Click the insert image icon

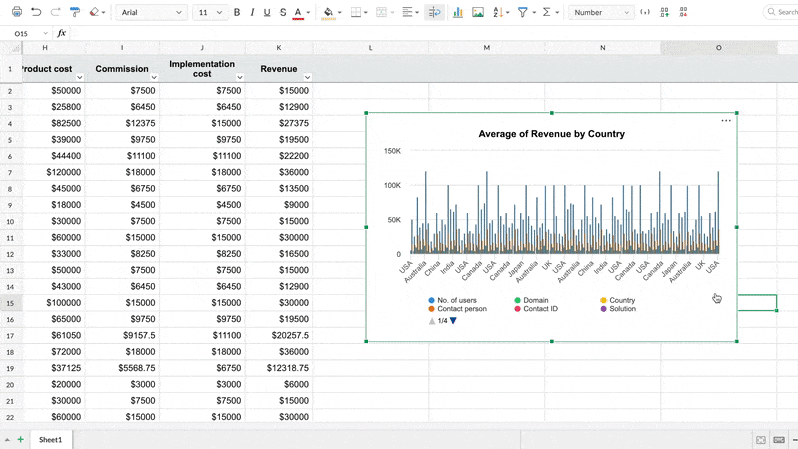click(478, 13)
